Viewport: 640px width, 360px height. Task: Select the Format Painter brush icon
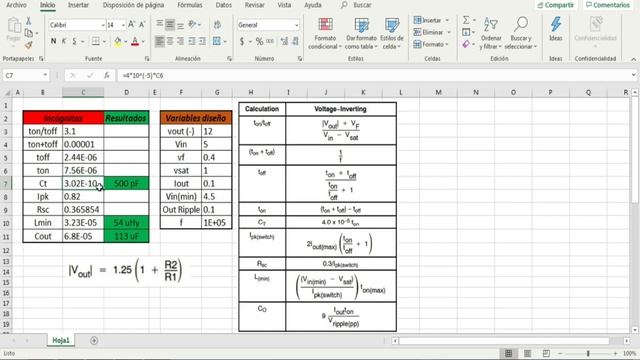28,45
